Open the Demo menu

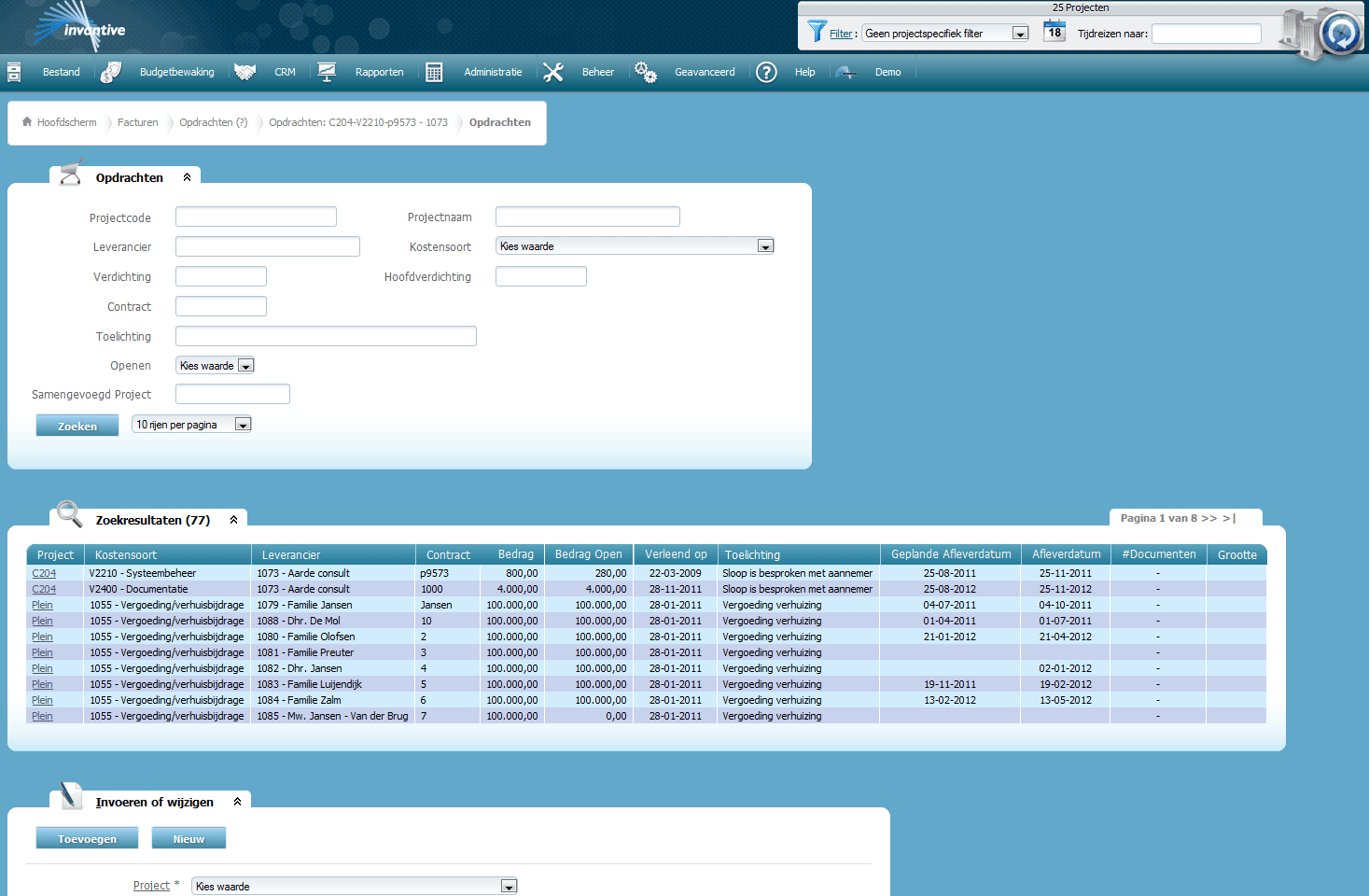887,72
